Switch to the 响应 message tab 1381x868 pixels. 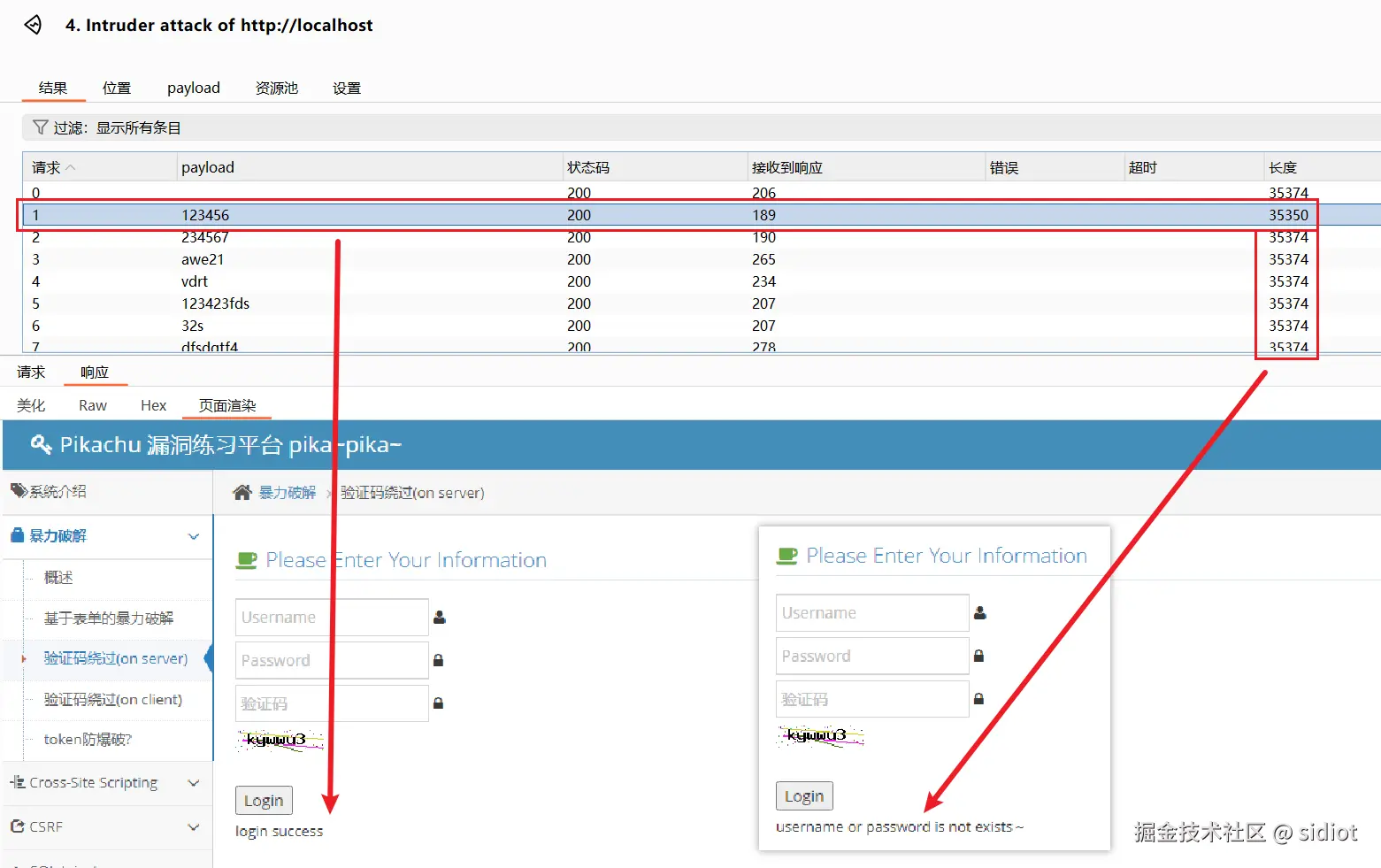[95, 372]
